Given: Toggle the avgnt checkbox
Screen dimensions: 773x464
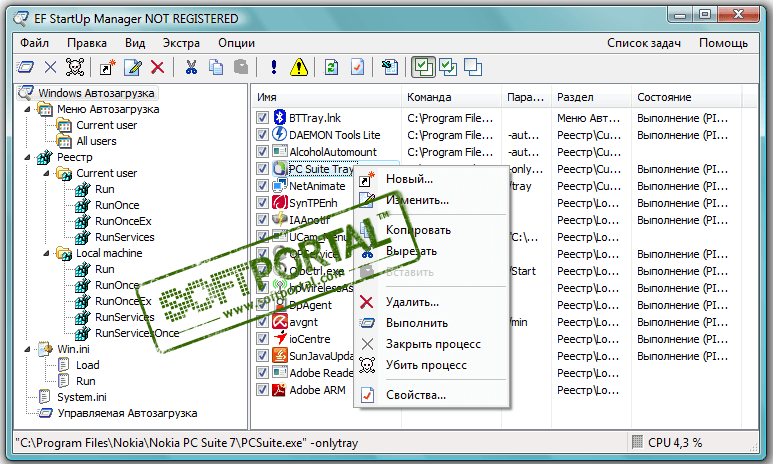Looking at the screenshot, I should pyautogui.click(x=262, y=322).
